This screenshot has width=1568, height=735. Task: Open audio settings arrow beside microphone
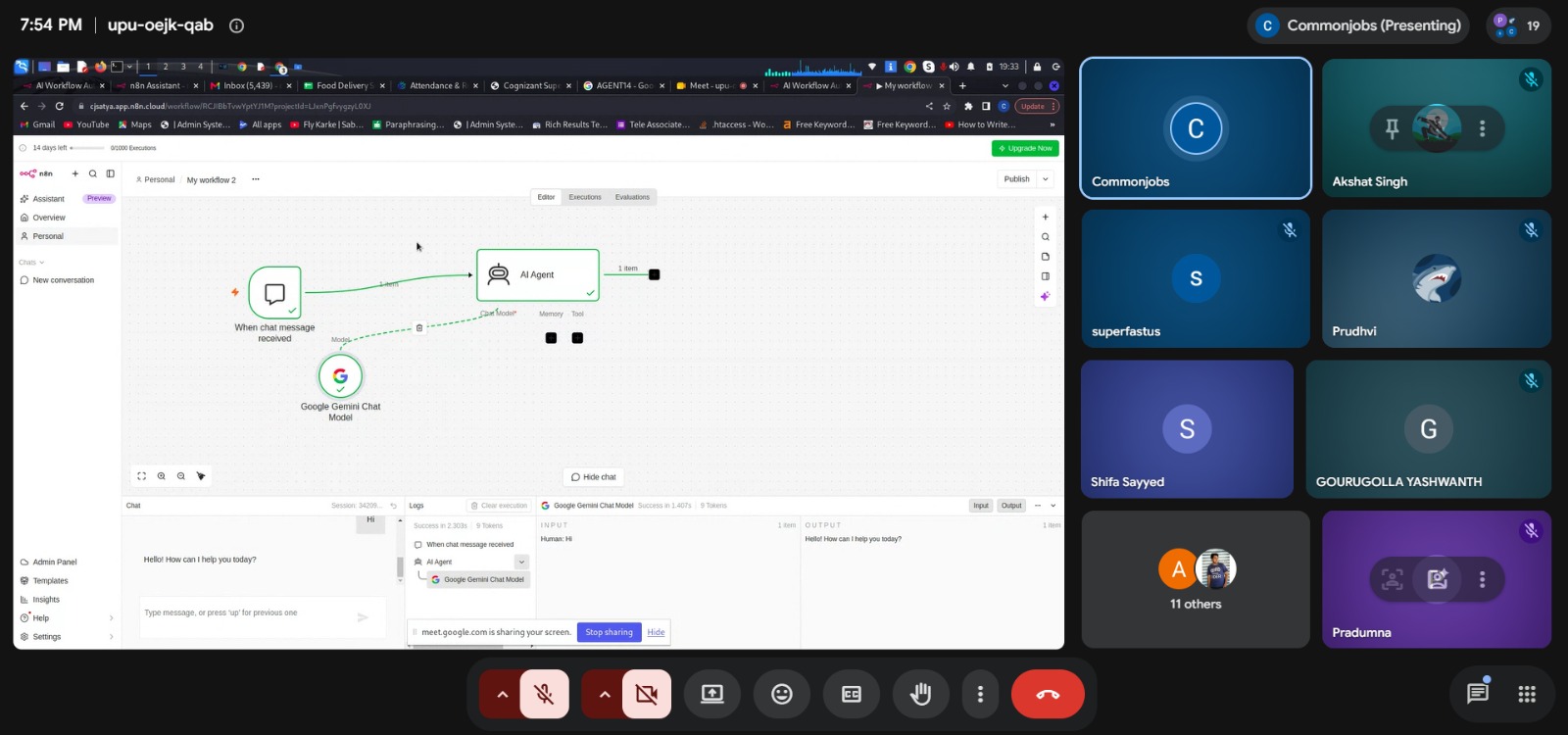coord(502,694)
